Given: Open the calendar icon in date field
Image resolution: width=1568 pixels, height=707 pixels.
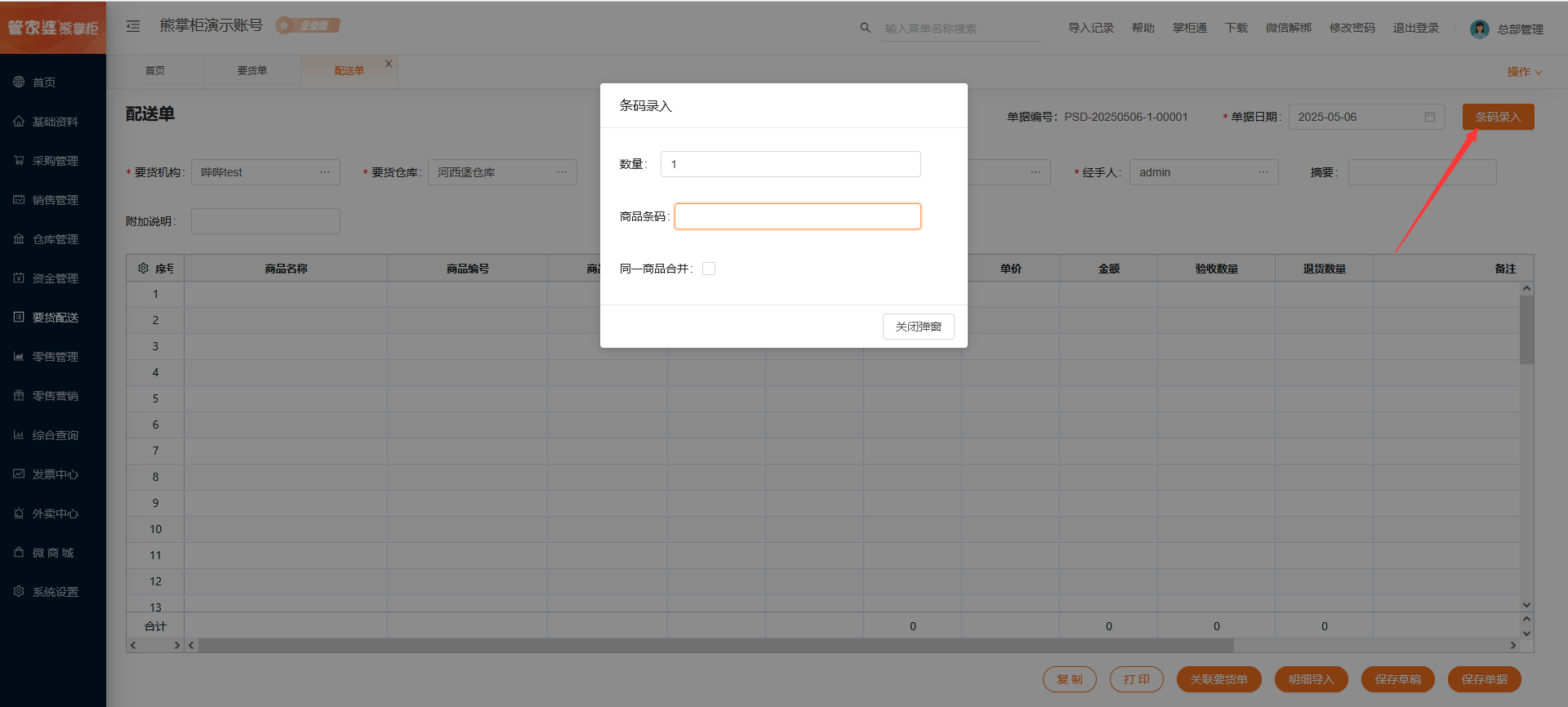Looking at the screenshot, I should [1429, 117].
